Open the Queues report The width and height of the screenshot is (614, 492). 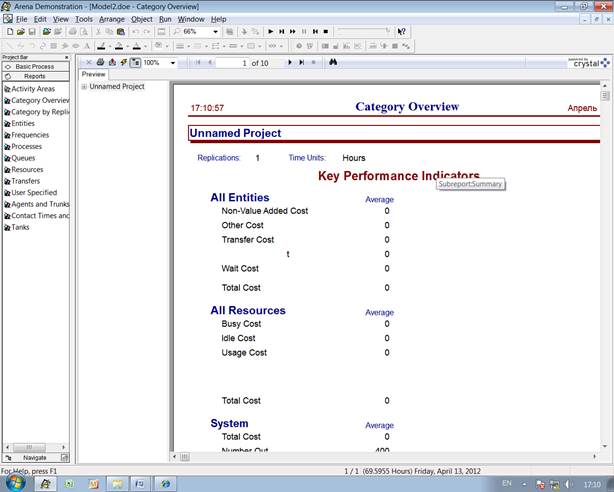click(20, 158)
